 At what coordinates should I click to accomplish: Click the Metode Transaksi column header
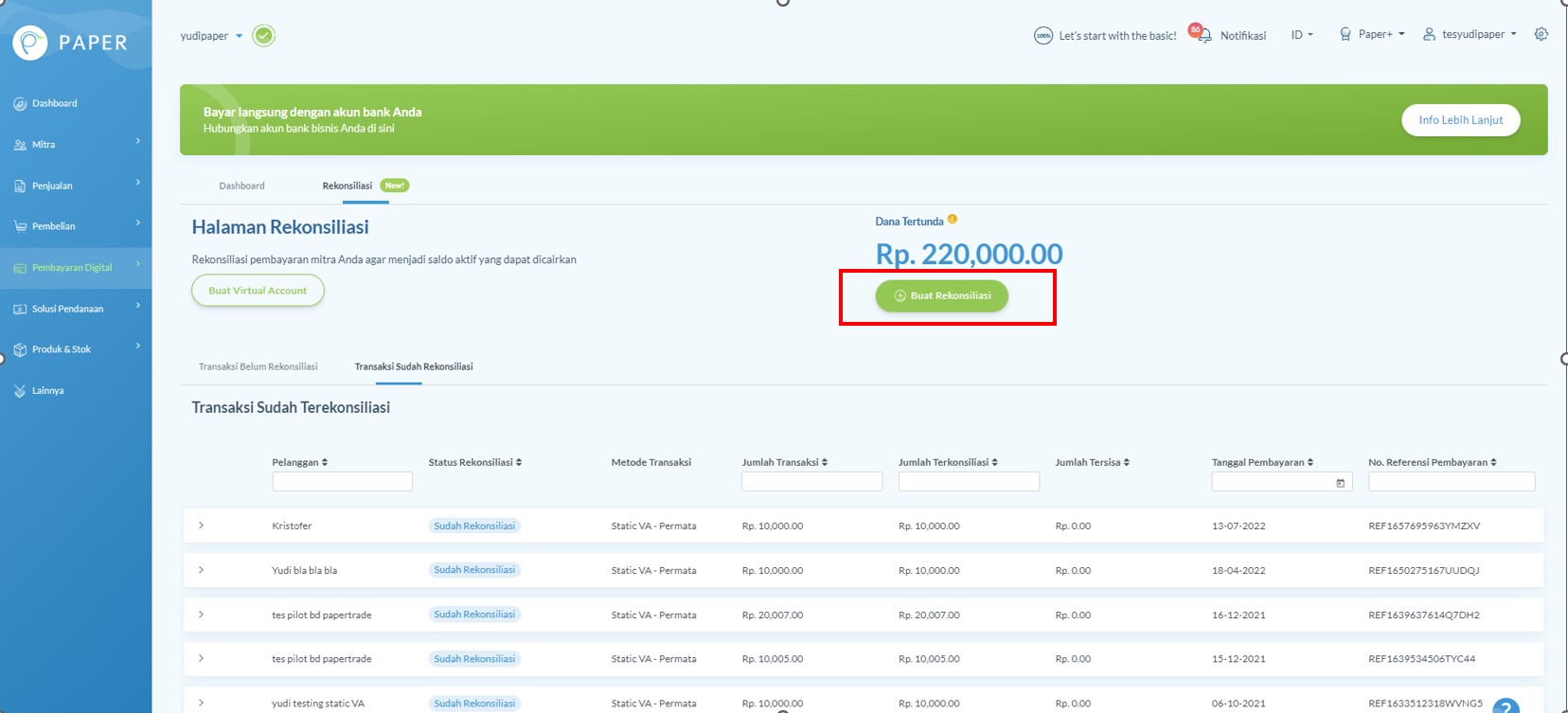click(651, 462)
